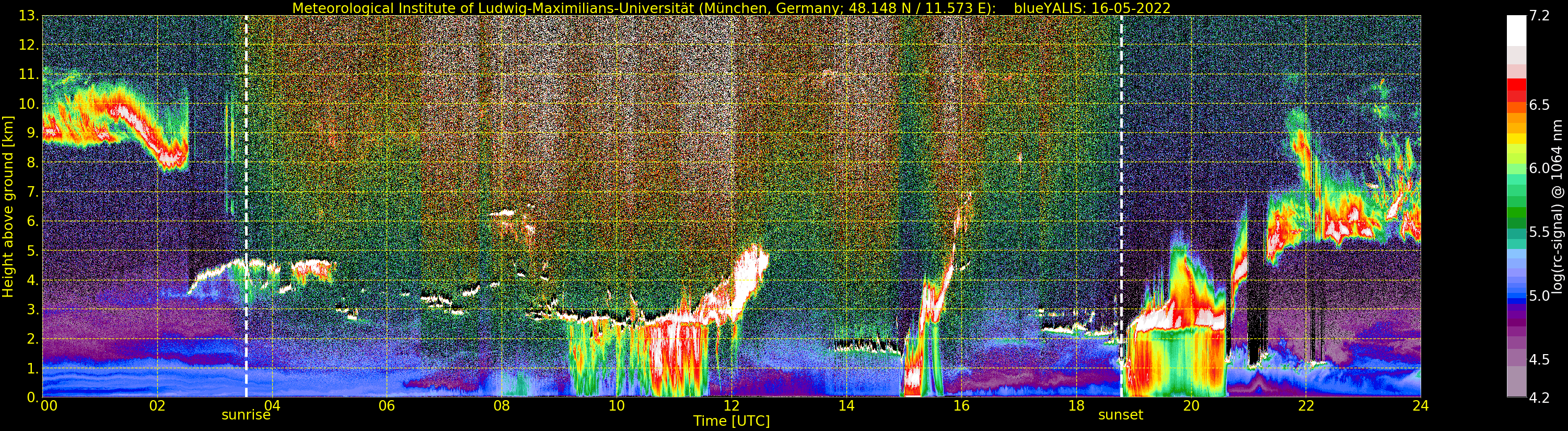Click the "Time [UTC]" axis label
The width and height of the screenshot is (1568, 431).
coord(731,421)
